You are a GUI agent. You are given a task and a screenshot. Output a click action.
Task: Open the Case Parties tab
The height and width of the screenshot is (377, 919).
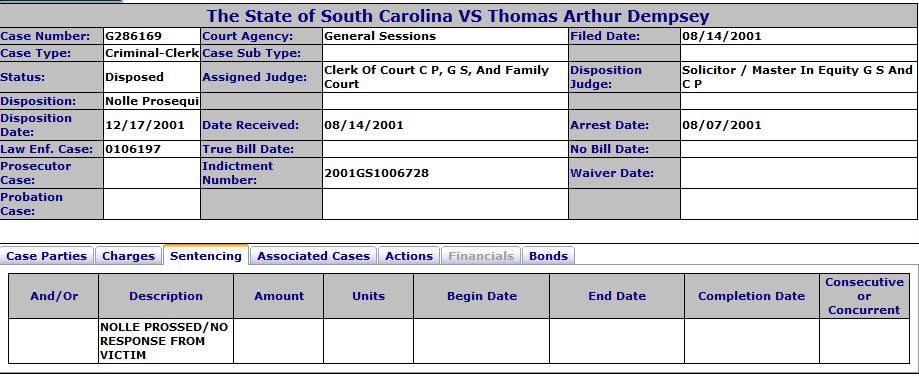[47, 256]
